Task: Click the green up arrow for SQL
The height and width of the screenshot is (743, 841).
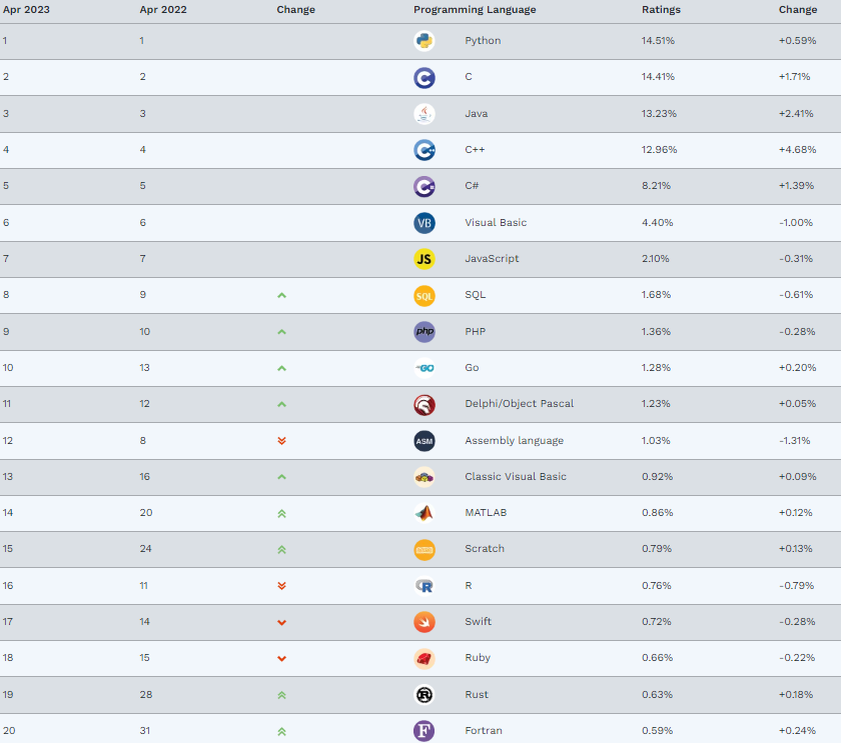Action: pos(282,296)
